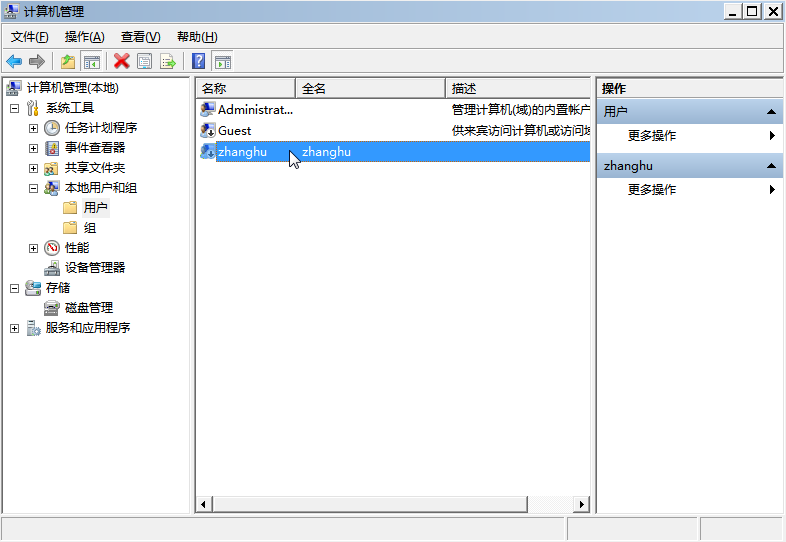Click 更多操作 under the zhanghu section
786x542 pixels.
tap(652, 190)
